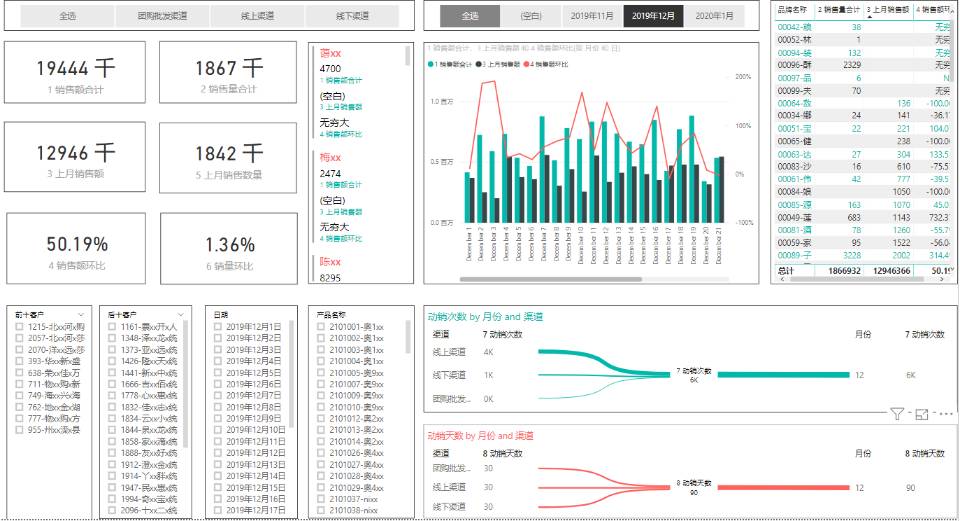The image size is (960, 521).
Task: Click the 梅xx name in multi-row card
Action: (330, 158)
